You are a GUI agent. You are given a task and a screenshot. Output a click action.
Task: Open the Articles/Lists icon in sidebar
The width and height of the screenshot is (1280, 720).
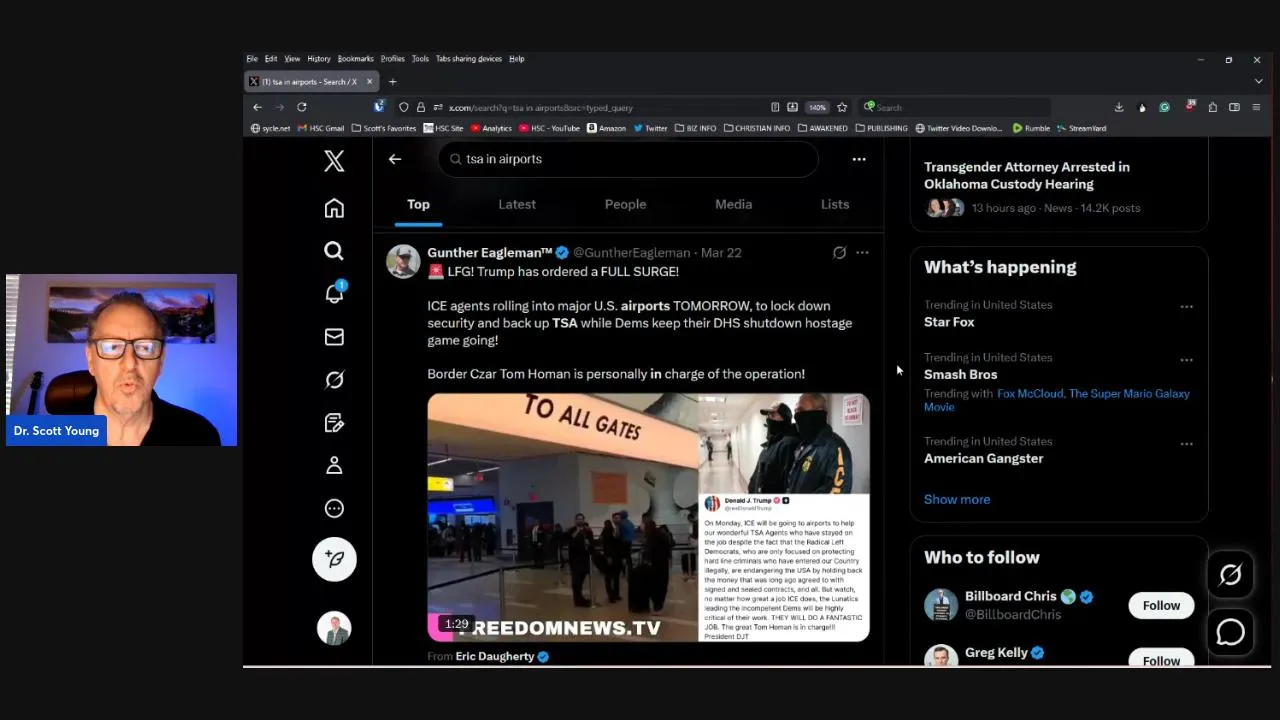point(334,423)
